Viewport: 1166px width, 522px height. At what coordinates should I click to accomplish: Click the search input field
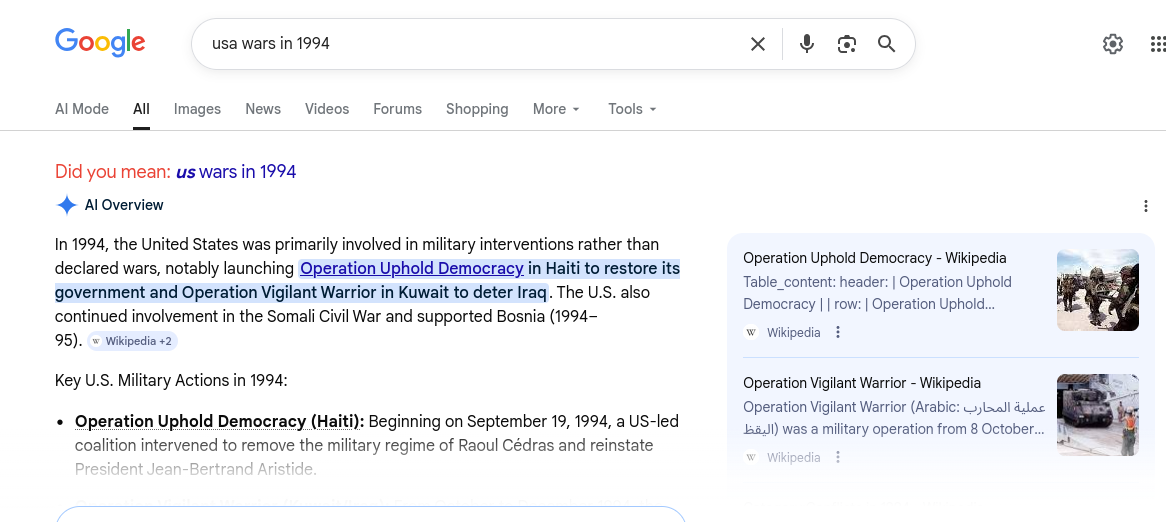470,44
